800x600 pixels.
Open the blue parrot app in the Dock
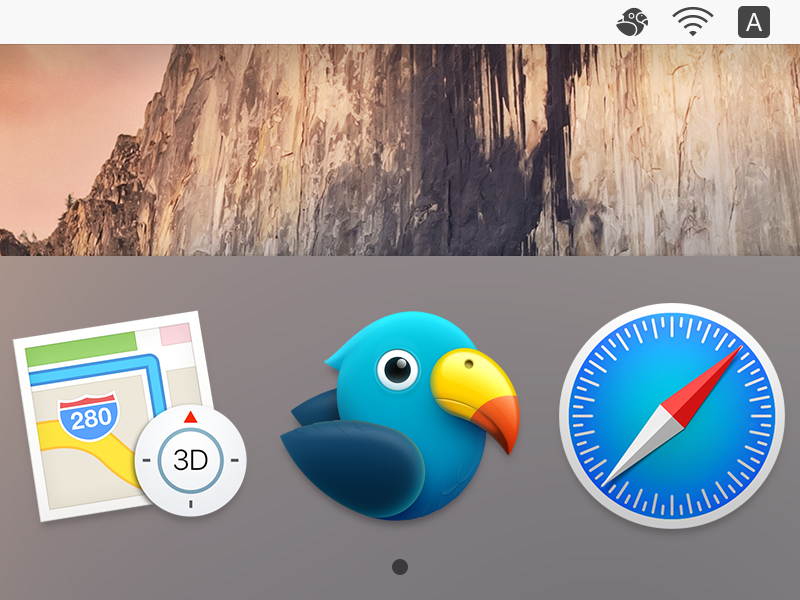400,416
